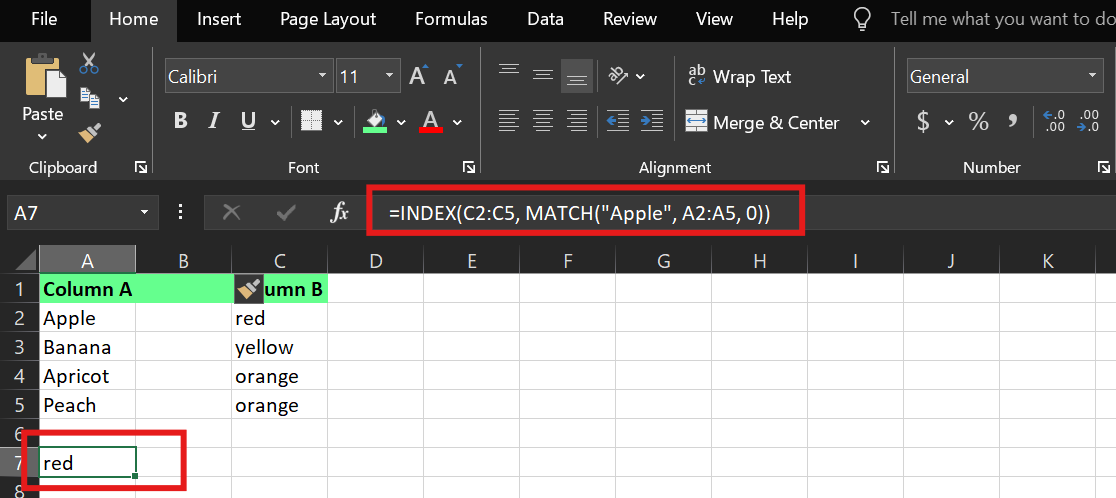
Task: Switch to the View tab
Action: [714, 19]
